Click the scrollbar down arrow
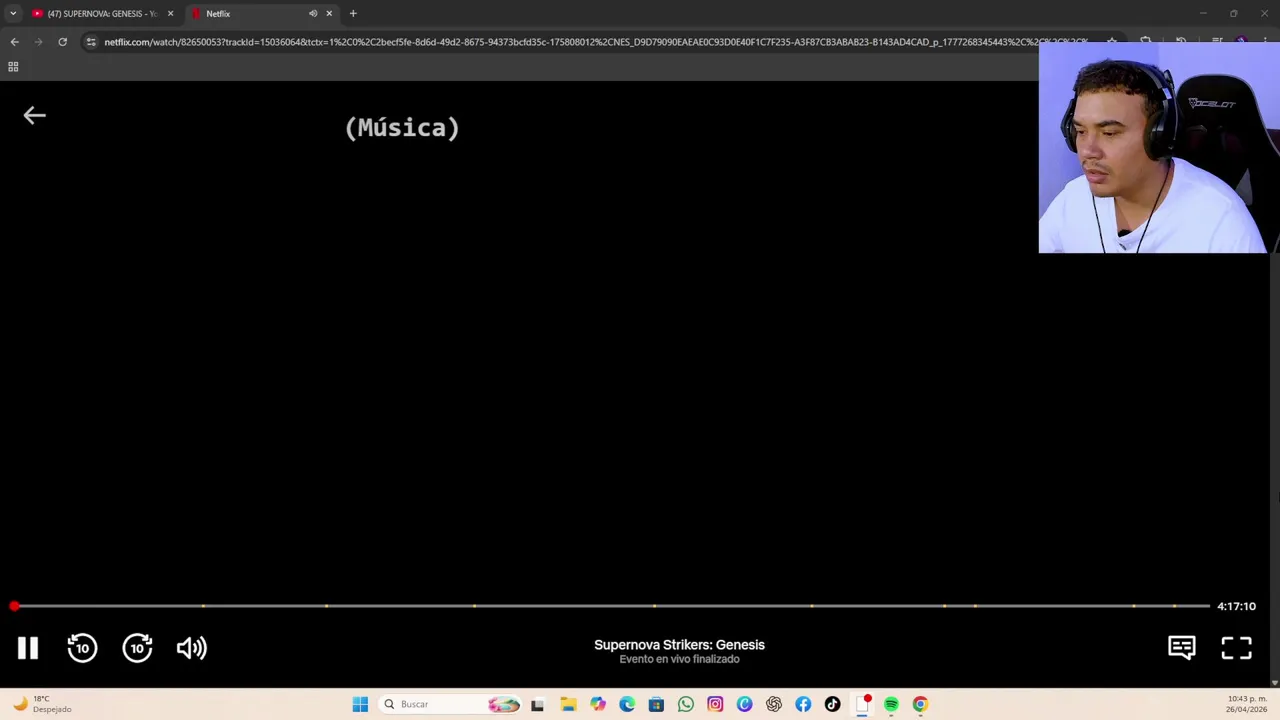 tap(1274, 683)
